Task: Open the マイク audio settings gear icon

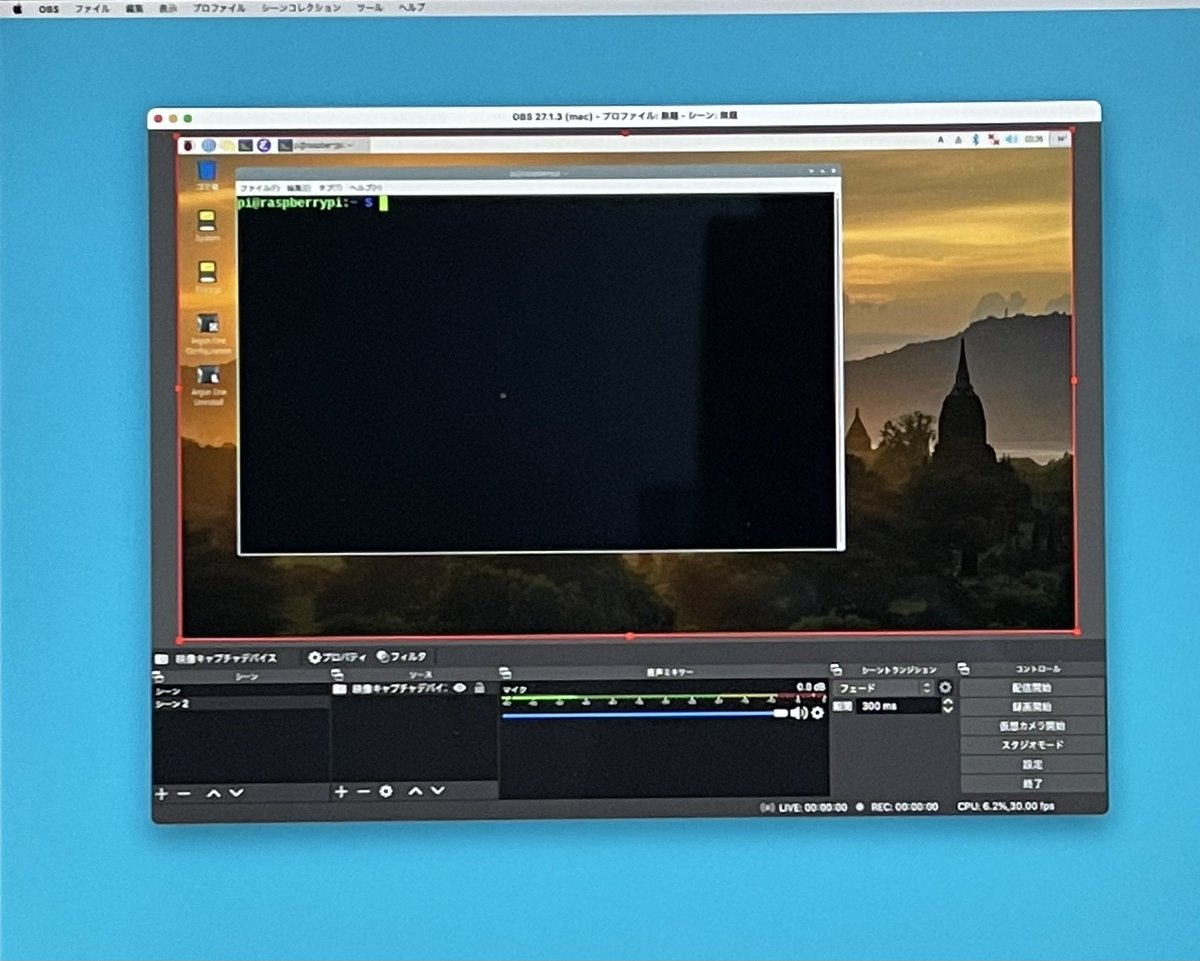Action: (x=818, y=714)
